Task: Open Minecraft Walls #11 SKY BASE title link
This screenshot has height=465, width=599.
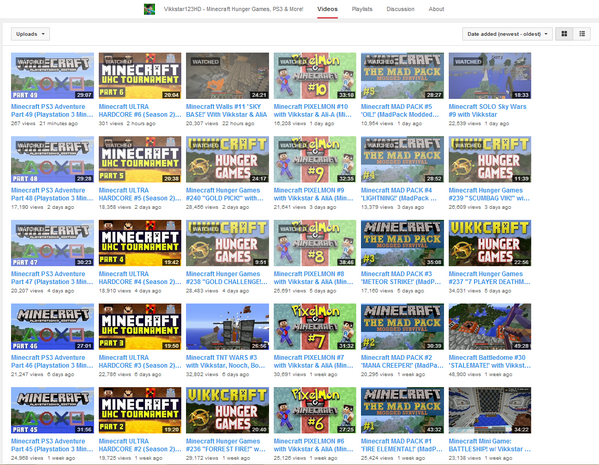Action: pyautogui.click(x=227, y=110)
